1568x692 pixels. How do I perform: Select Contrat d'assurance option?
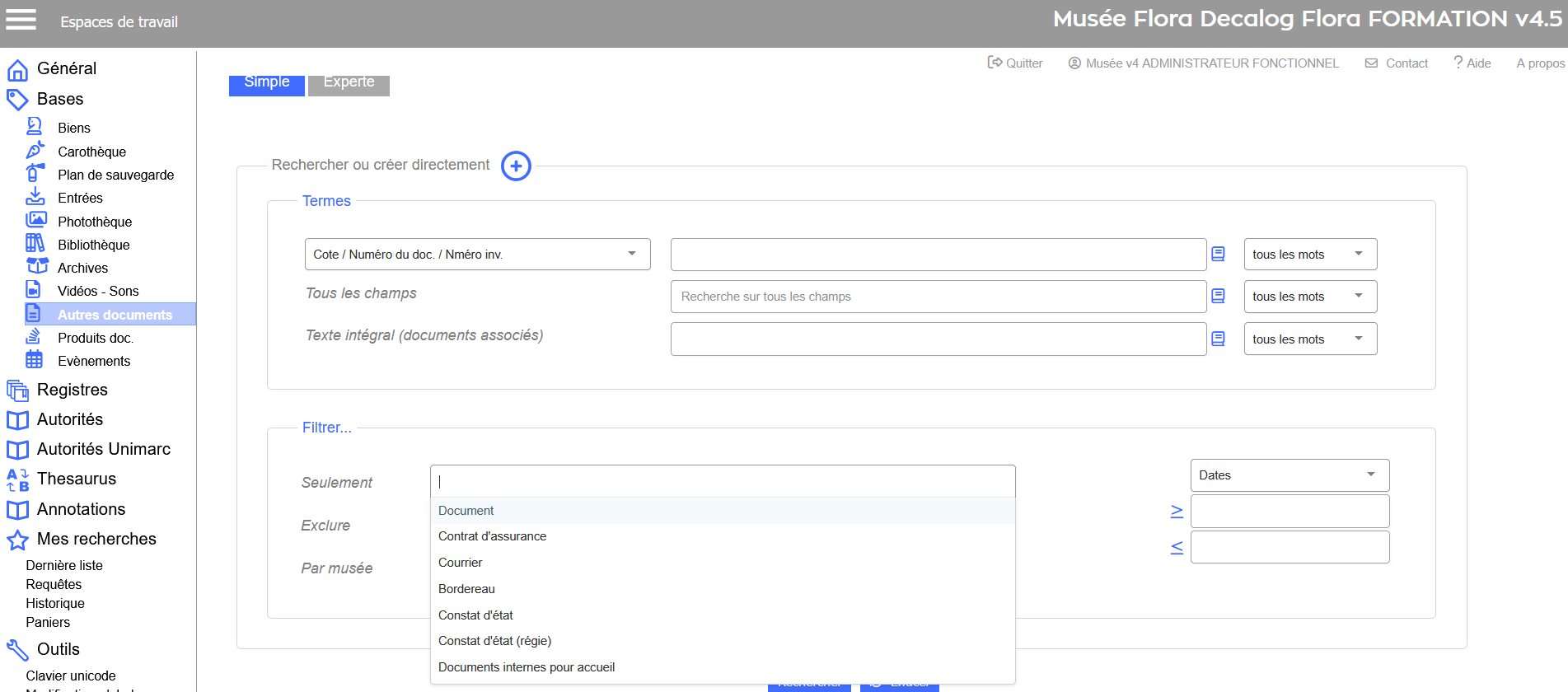(723, 536)
